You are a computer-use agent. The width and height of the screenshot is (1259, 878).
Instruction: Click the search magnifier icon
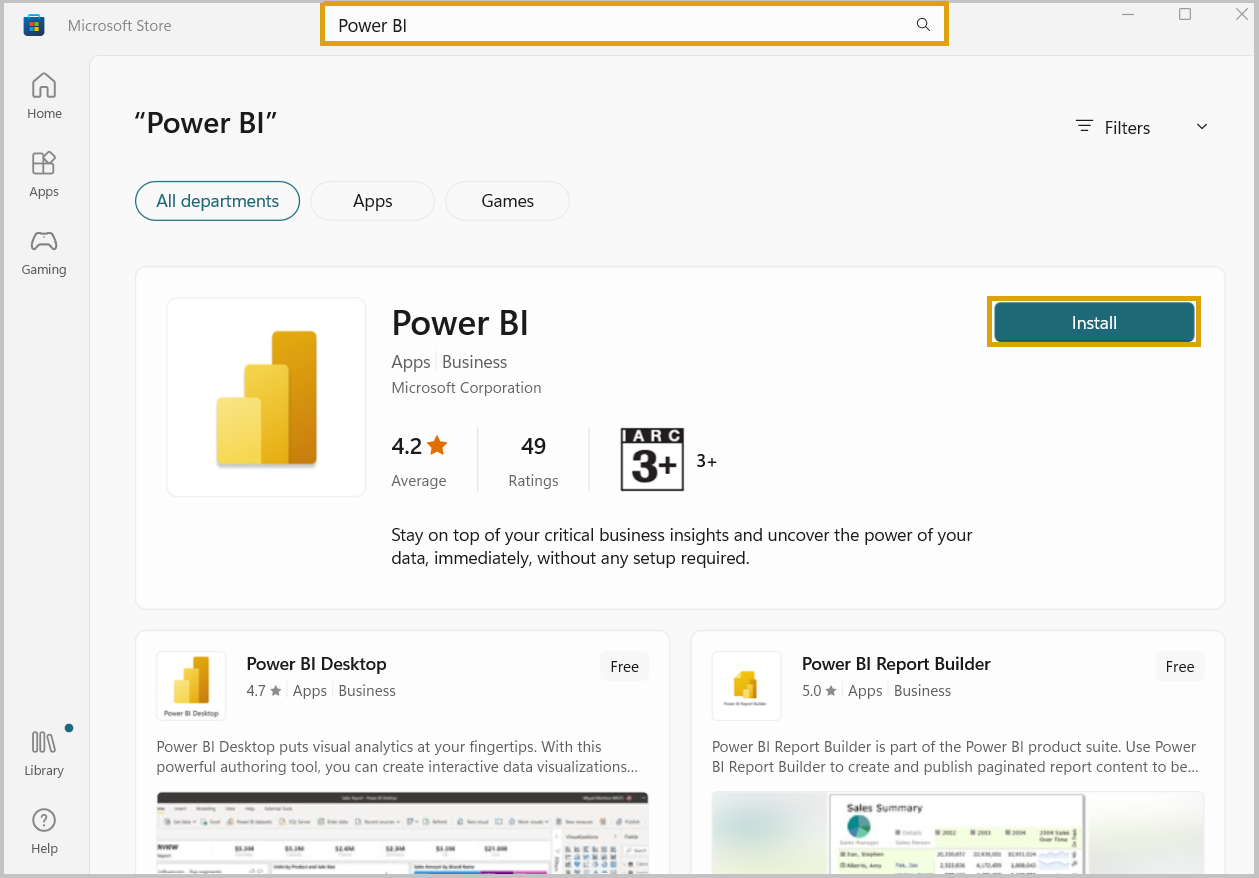coord(922,24)
